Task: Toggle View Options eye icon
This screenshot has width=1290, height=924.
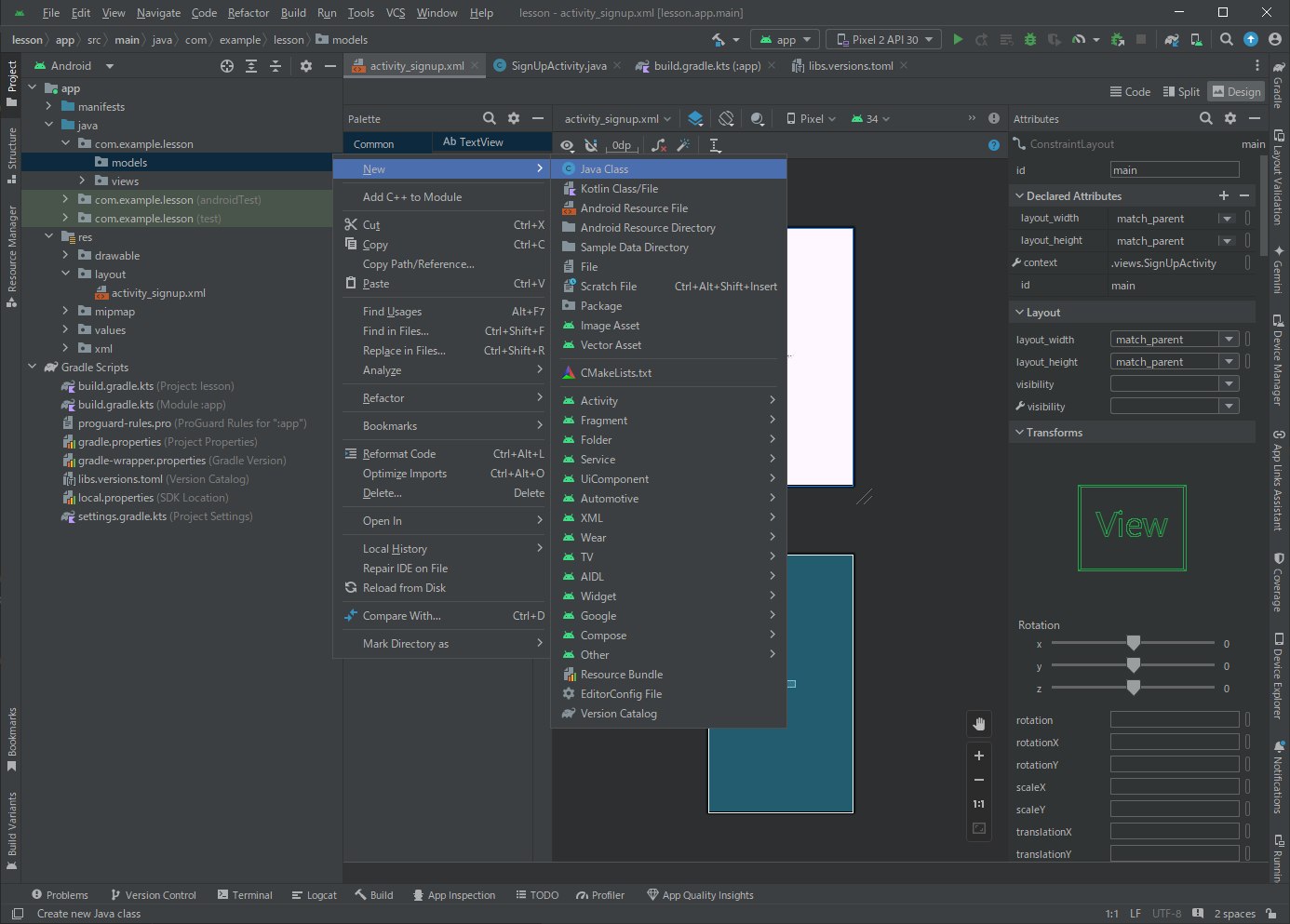Action: 567,145
